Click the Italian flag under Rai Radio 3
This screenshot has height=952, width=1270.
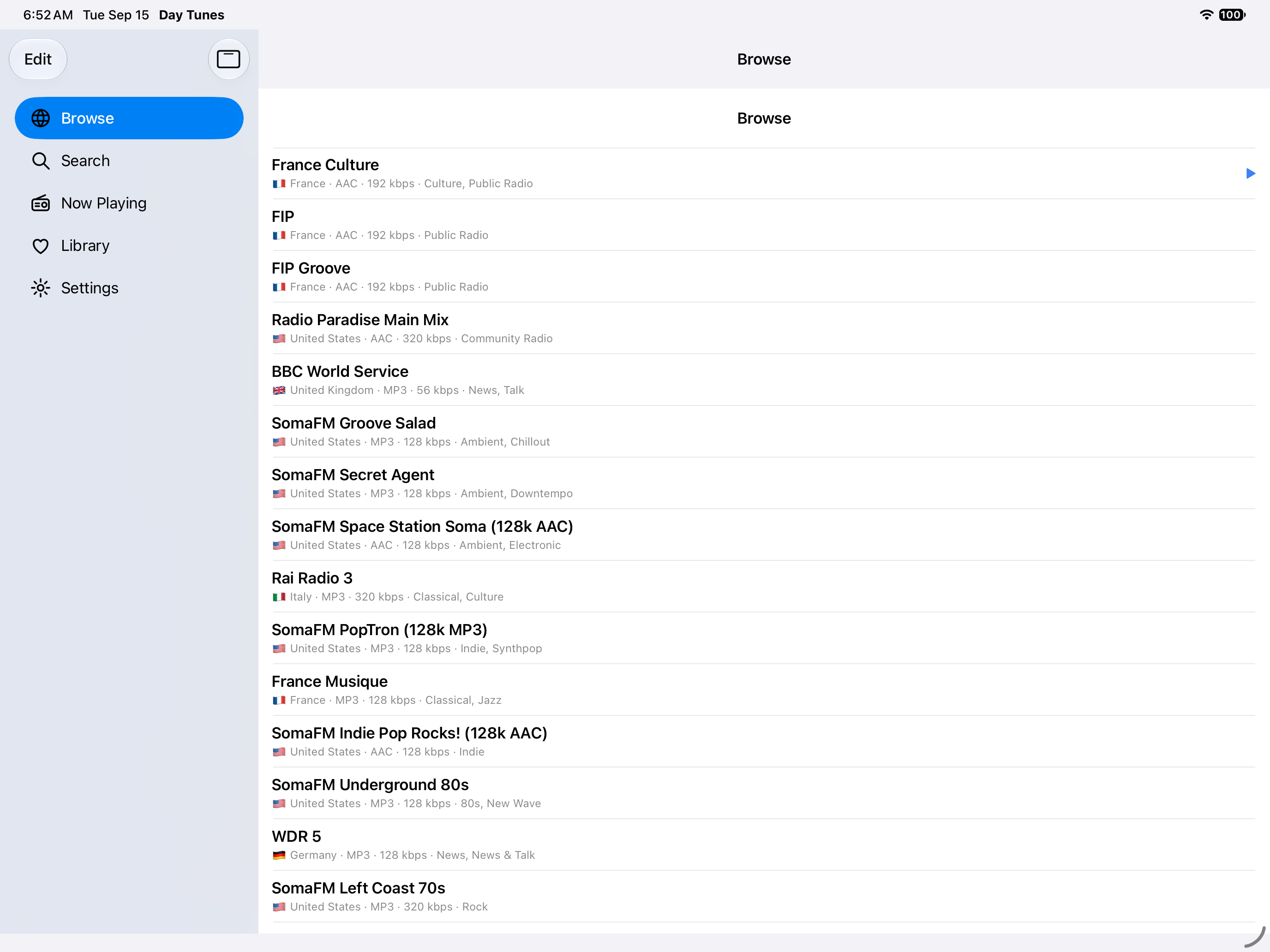click(279, 597)
